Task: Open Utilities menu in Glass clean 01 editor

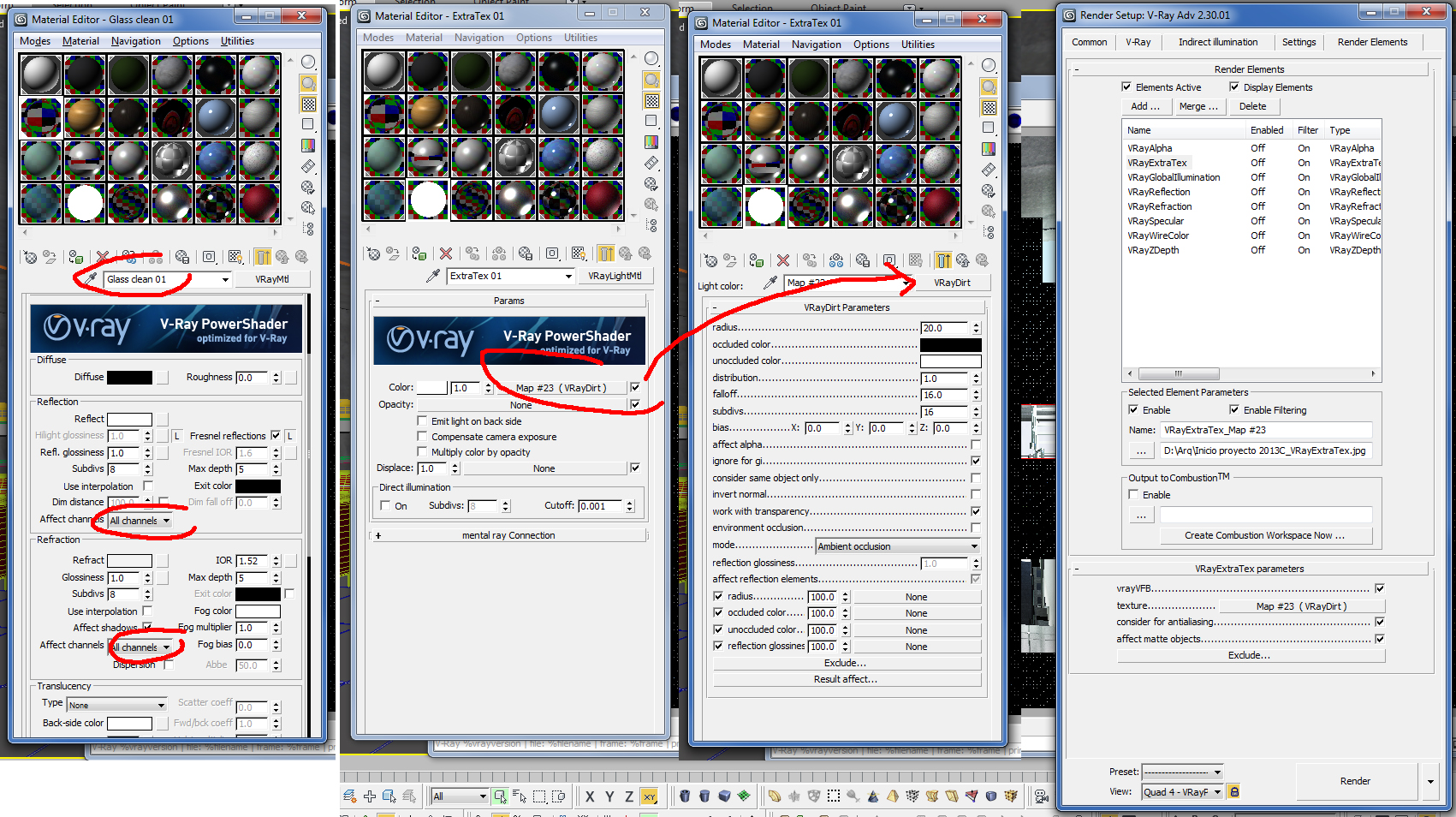Action: tap(237, 41)
